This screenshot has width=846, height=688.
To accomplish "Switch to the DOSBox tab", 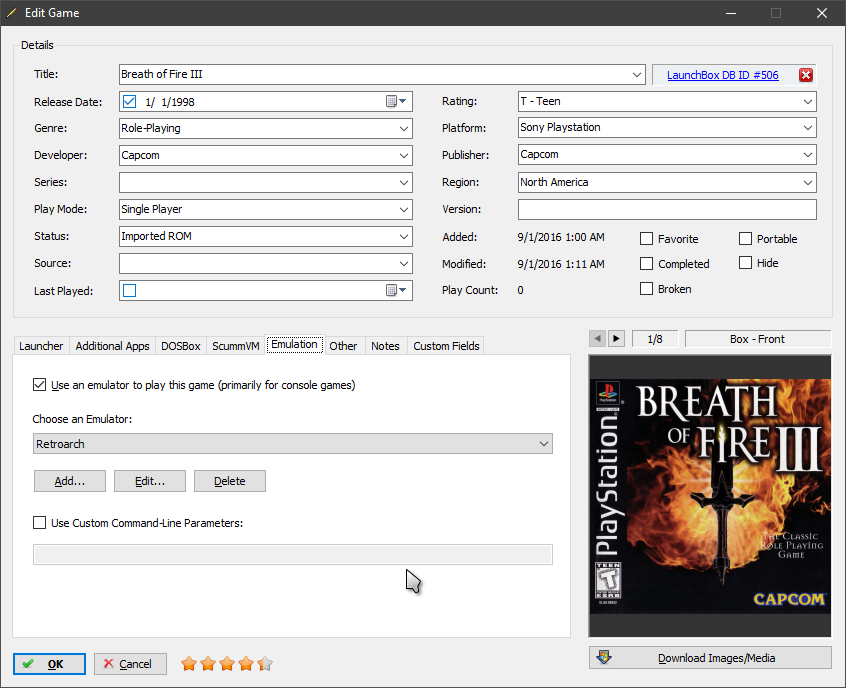I will coord(181,346).
